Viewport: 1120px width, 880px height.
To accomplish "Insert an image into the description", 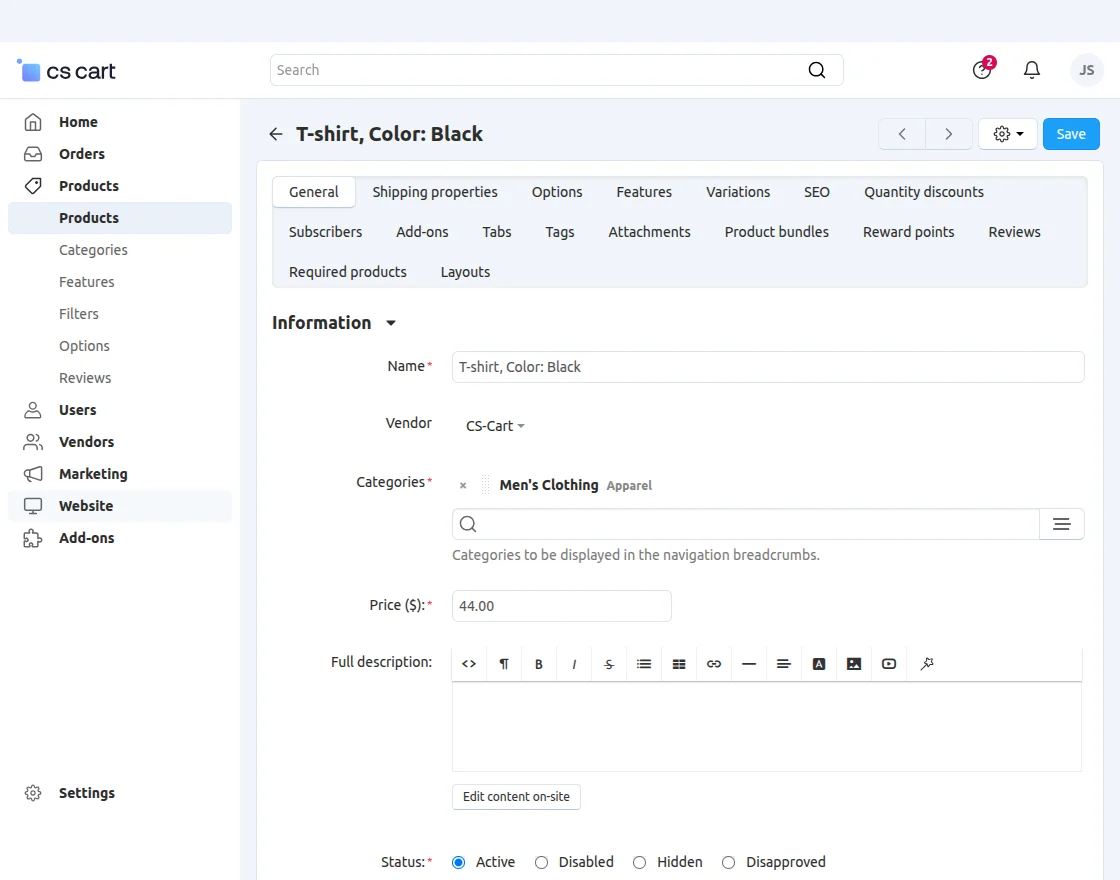I will pos(854,664).
